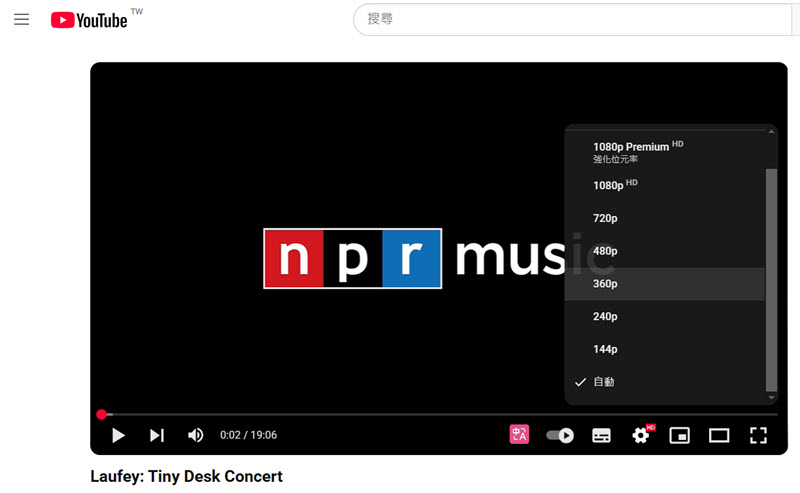This screenshot has width=800, height=493.
Task: Skip to the next video
Action: coord(157,435)
